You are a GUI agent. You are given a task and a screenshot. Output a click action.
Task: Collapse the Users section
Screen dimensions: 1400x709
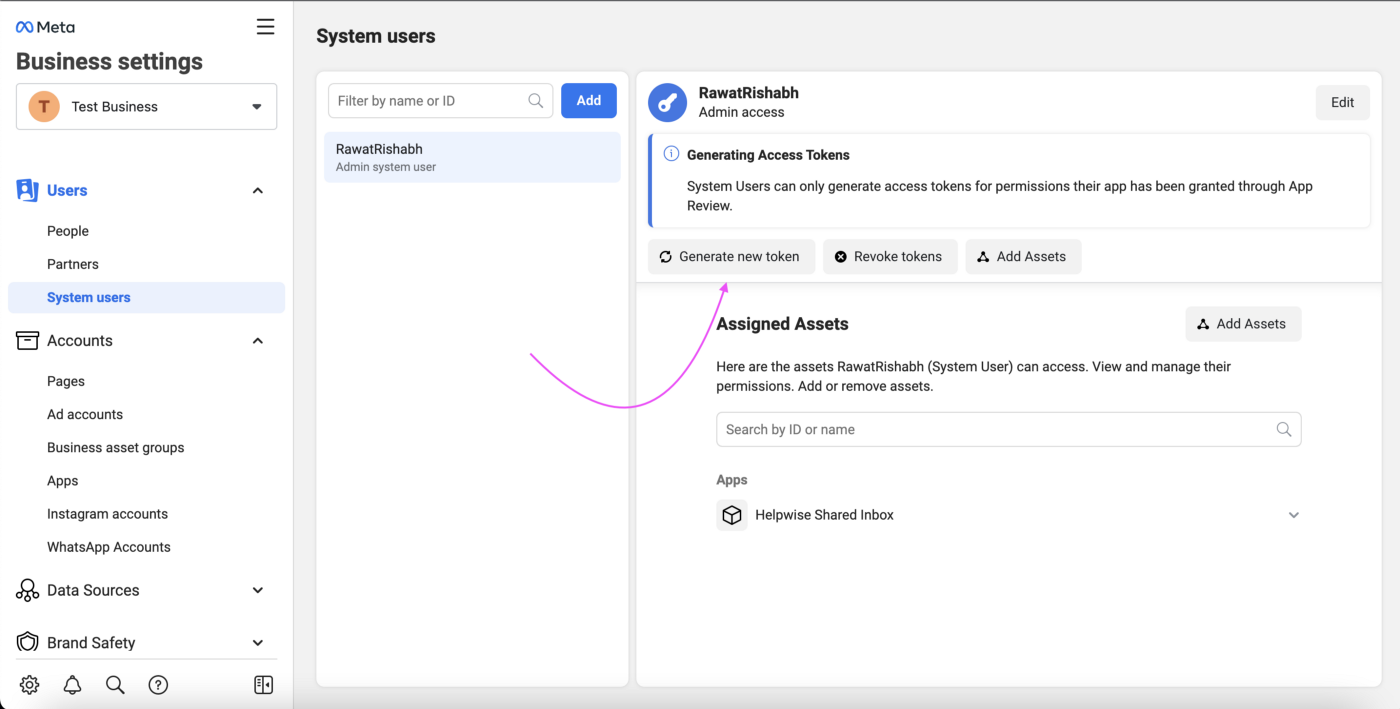(x=257, y=191)
